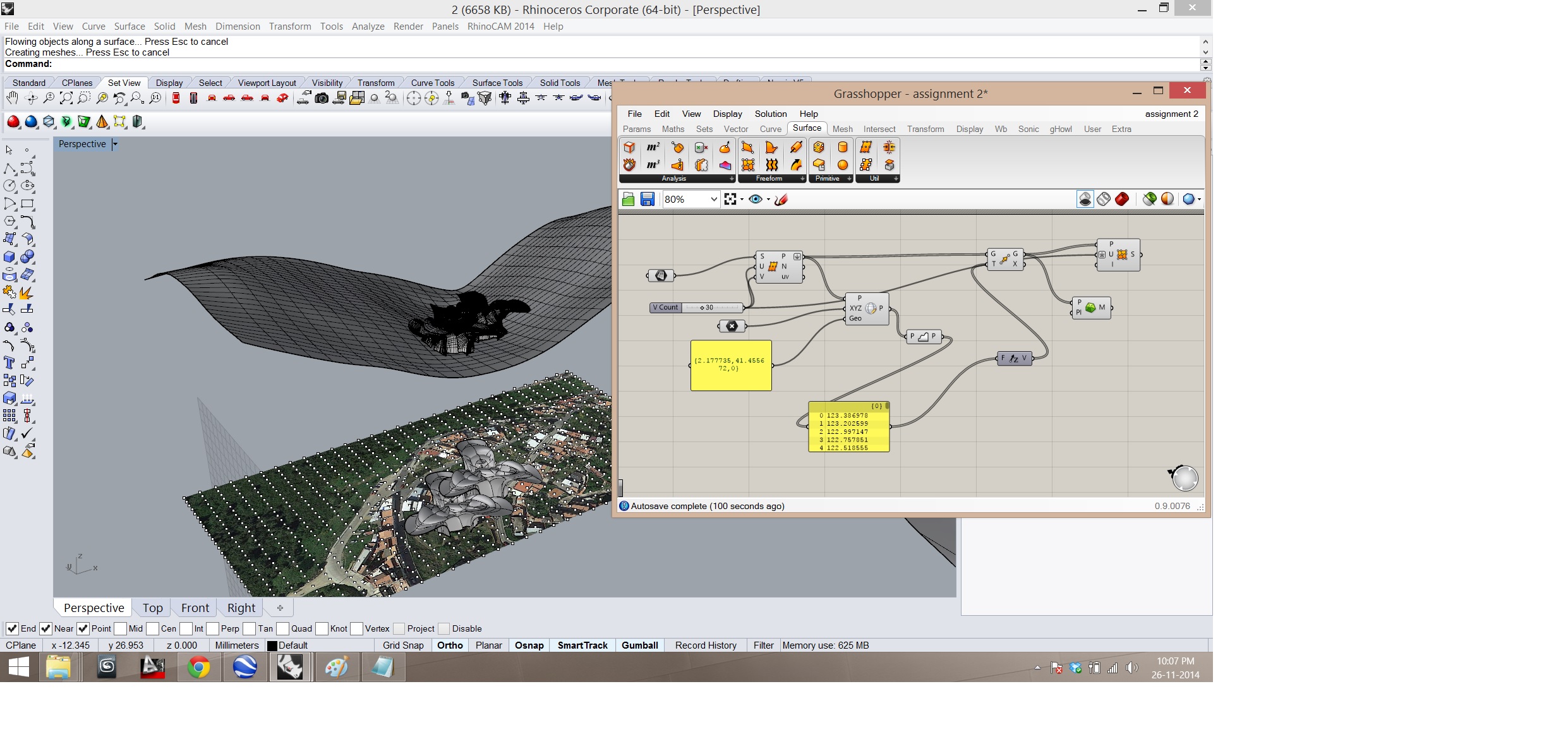
Task: Click the m² Area component icon
Action: [x=653, y=147]
